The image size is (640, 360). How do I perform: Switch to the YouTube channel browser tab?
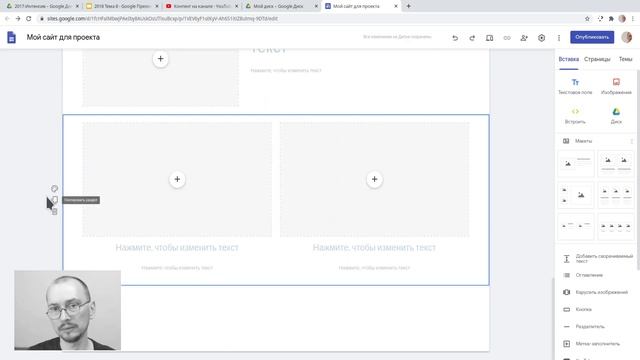[x=202, y=6]
